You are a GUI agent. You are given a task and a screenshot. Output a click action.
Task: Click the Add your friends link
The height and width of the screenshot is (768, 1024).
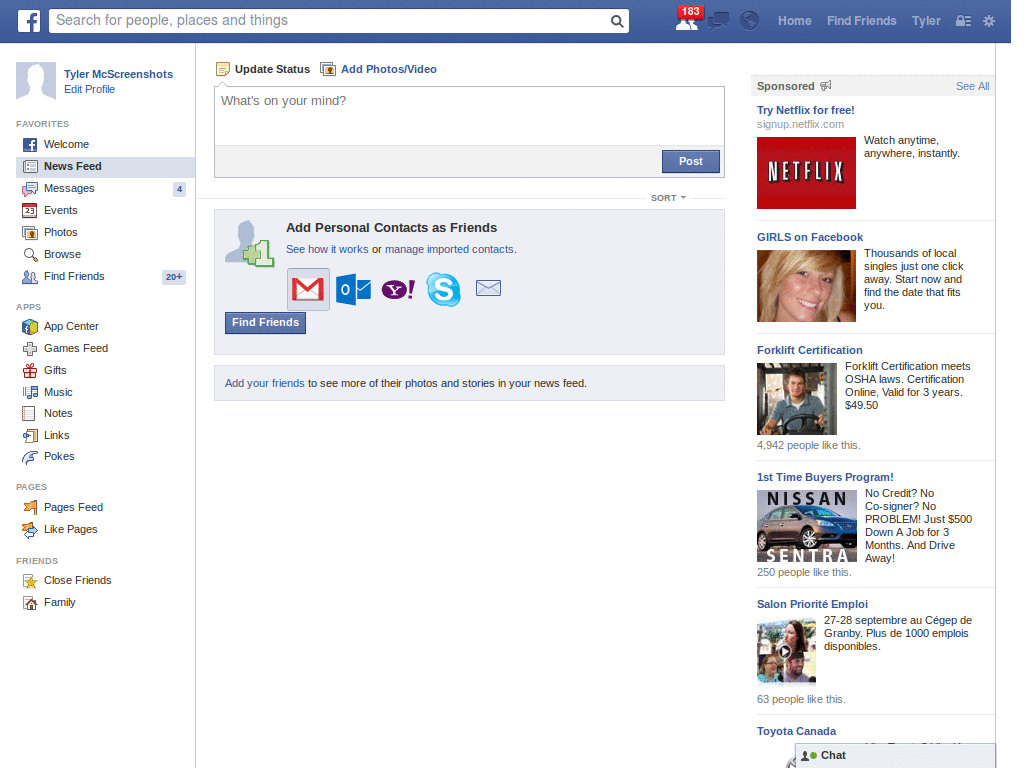[264, 383]
